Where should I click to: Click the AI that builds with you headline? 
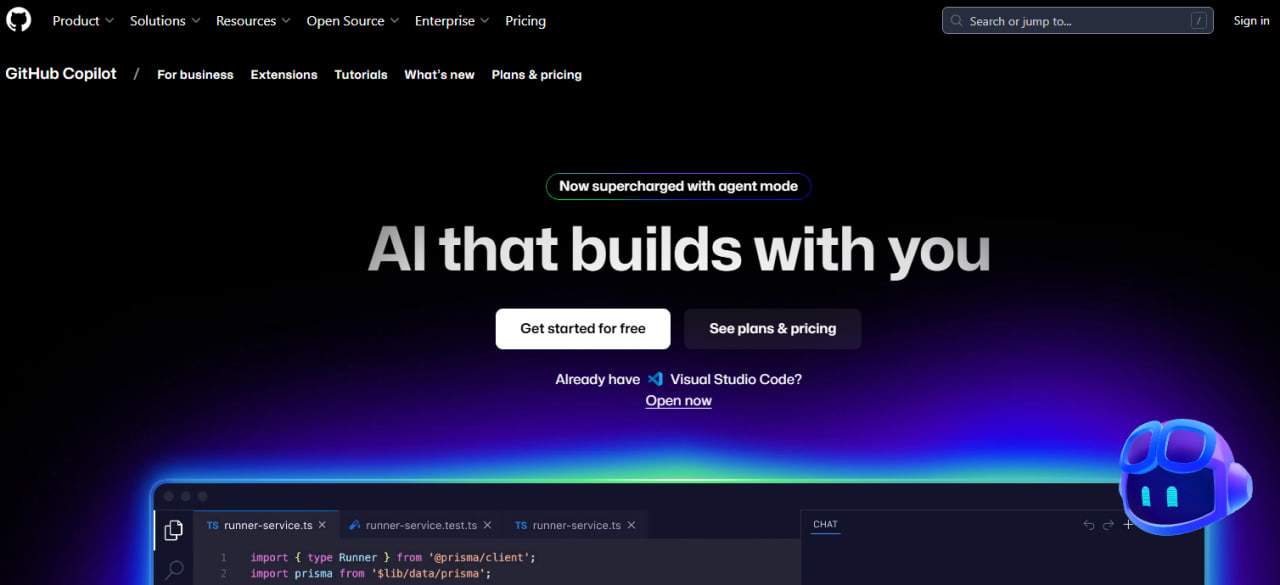point(679,249)
